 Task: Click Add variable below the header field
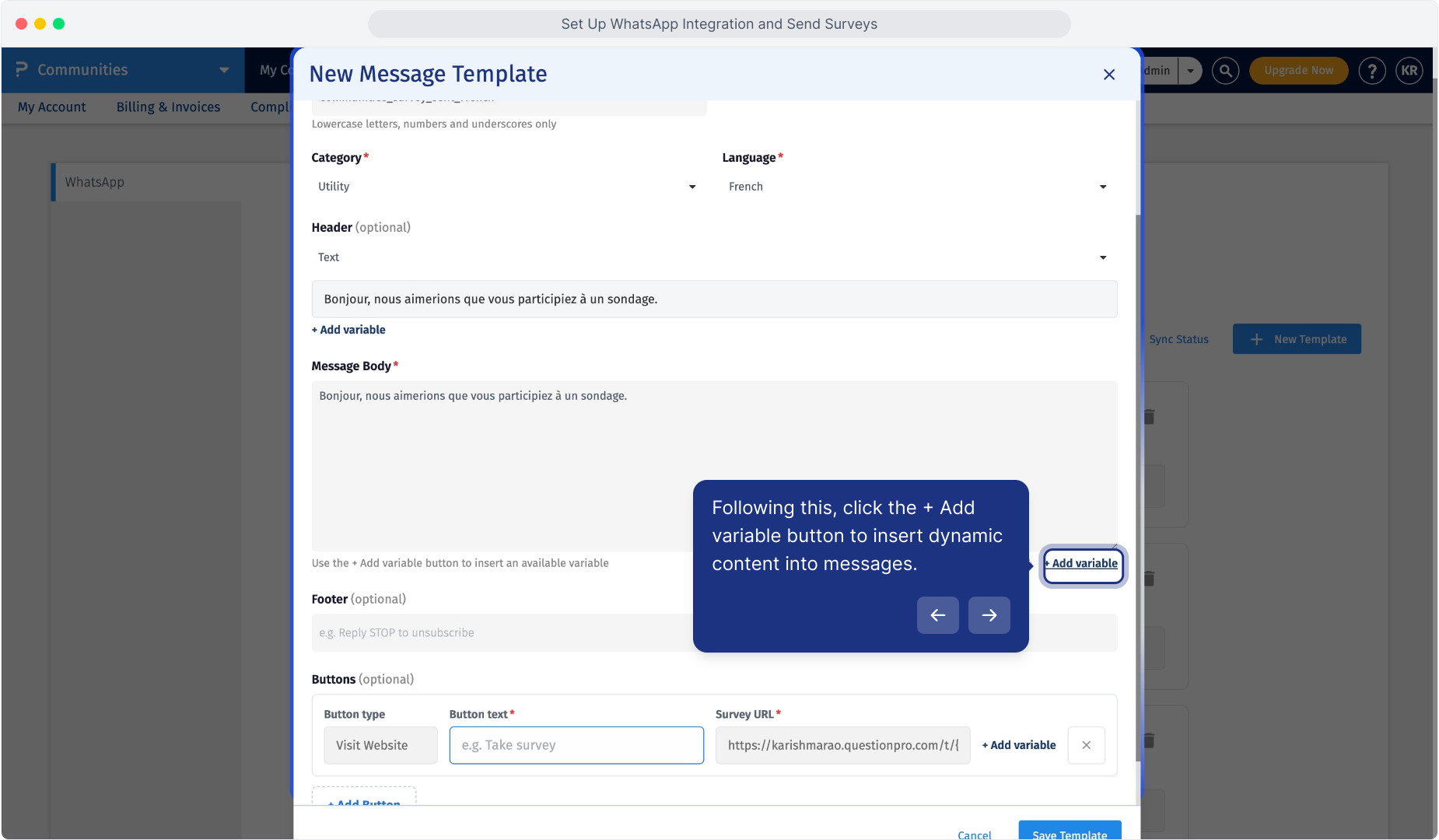pyautogui.click(x=348, y=330)
